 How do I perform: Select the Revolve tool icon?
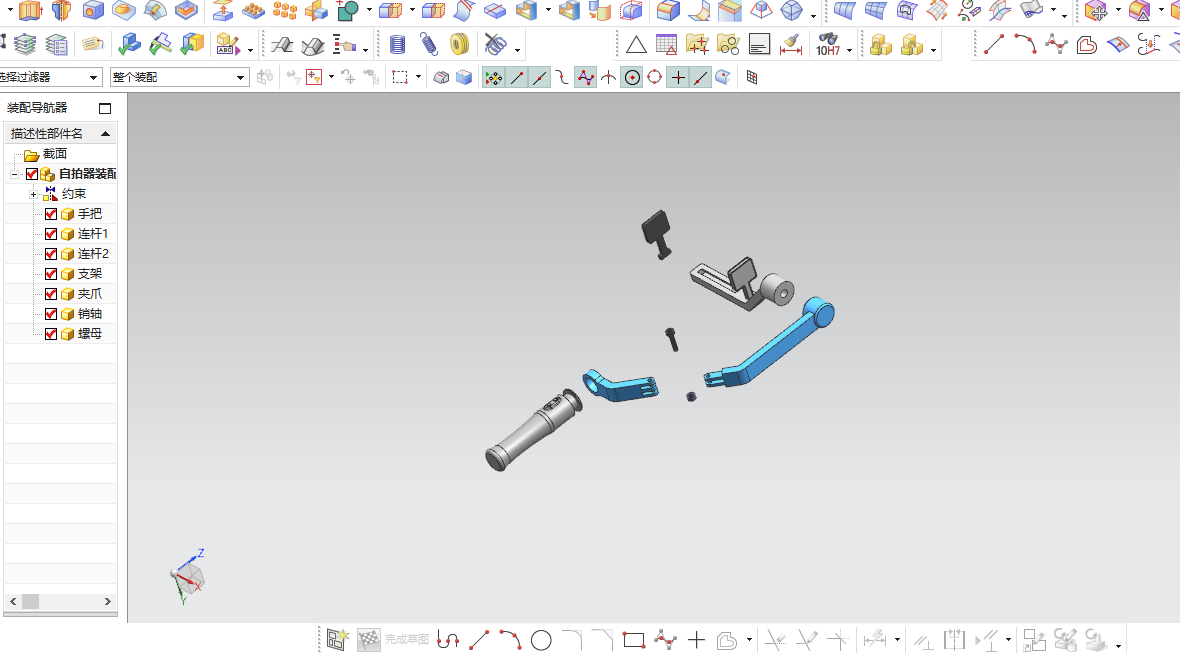(x=61, y=11)
